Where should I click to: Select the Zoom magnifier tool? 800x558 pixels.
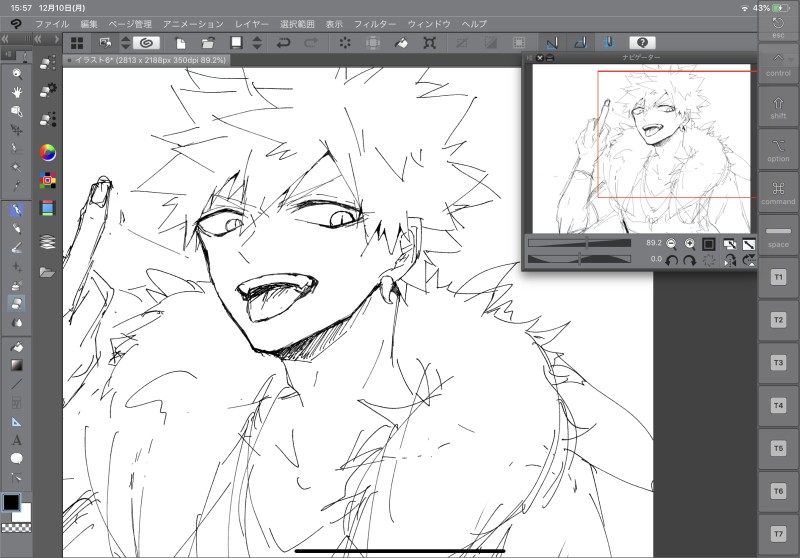click(x=17, y=74)
